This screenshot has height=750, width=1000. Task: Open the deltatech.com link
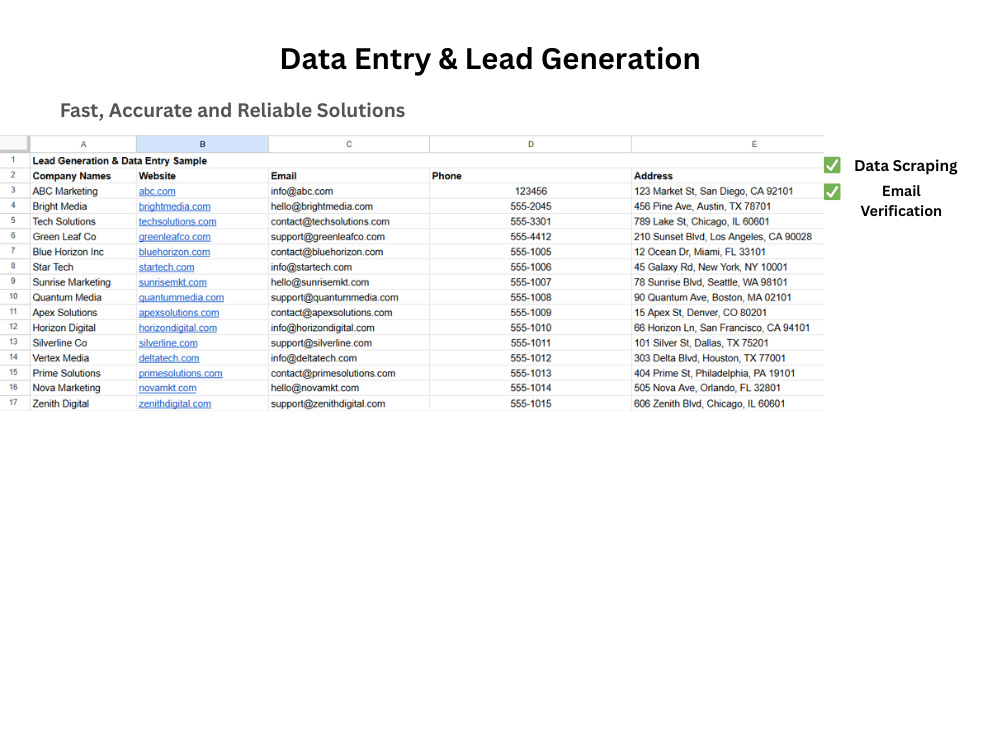[168, 358]
